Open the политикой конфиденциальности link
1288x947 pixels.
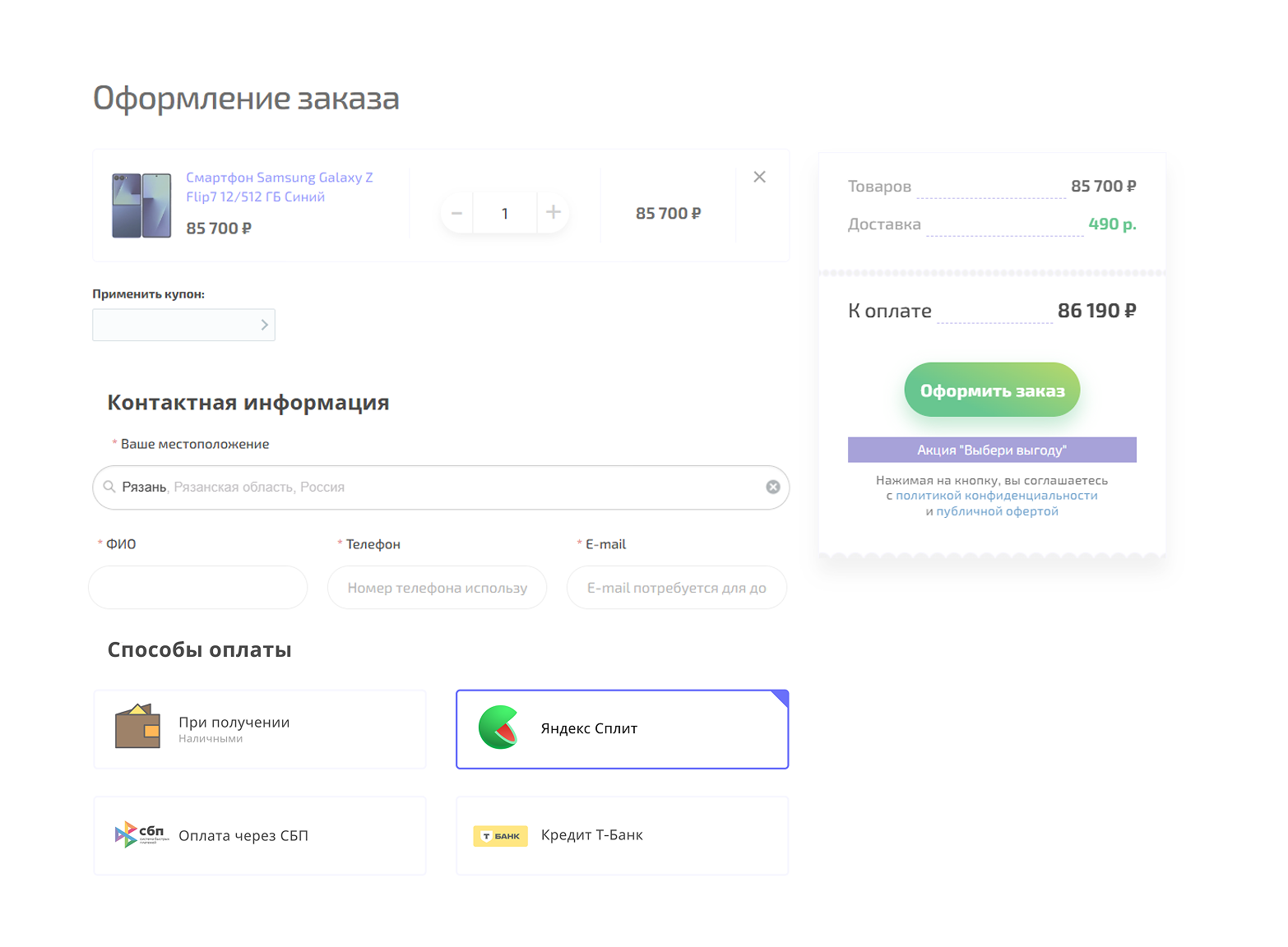[x=996, y=496]
